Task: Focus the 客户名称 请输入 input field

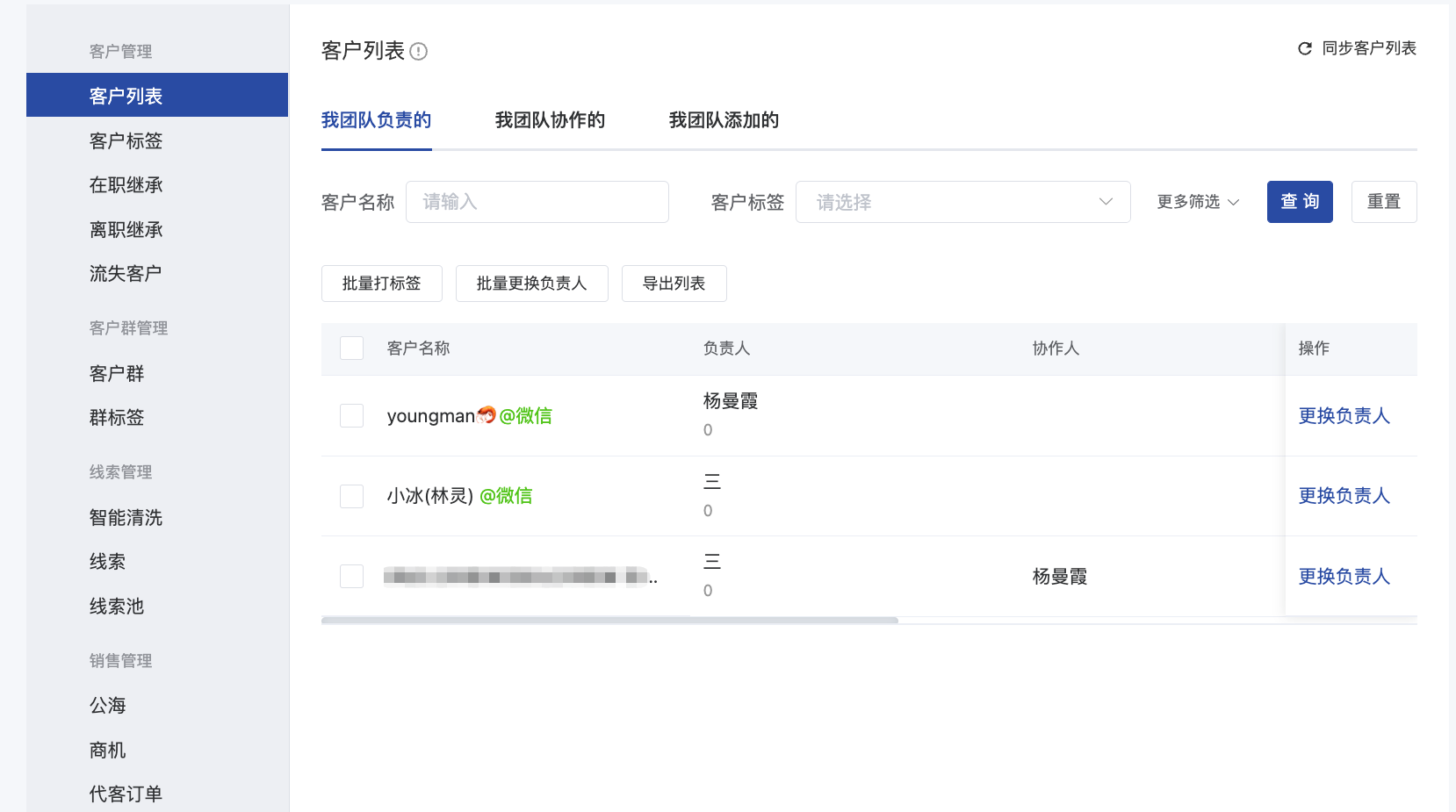Action: [537, 202]
